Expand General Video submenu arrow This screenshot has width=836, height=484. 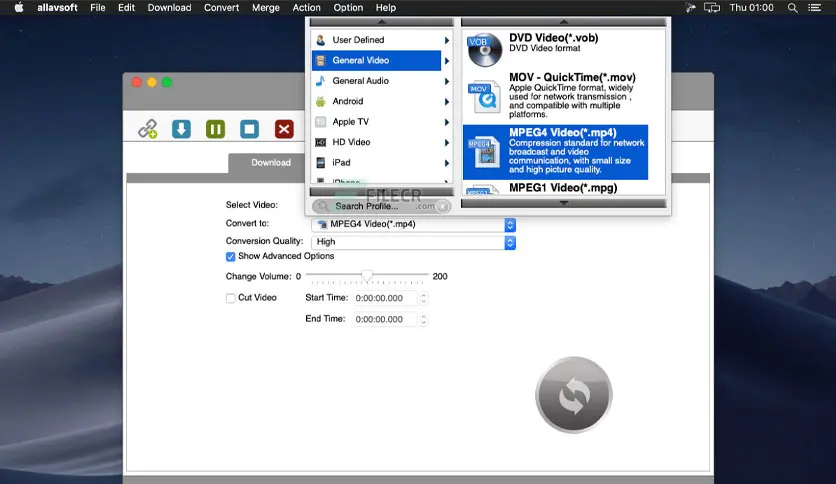tap(447, 61)
